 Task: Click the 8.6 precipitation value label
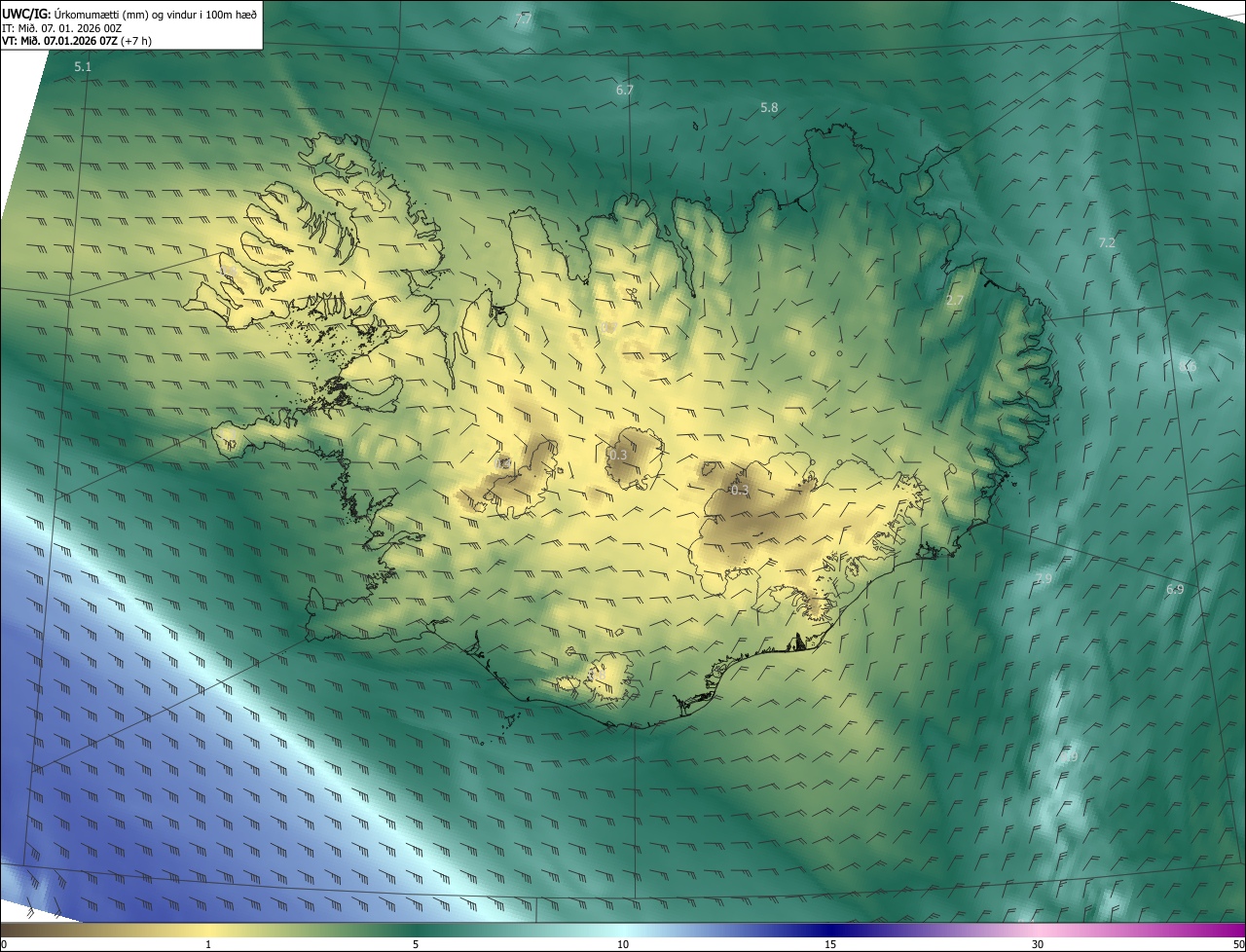[1187, 367]
